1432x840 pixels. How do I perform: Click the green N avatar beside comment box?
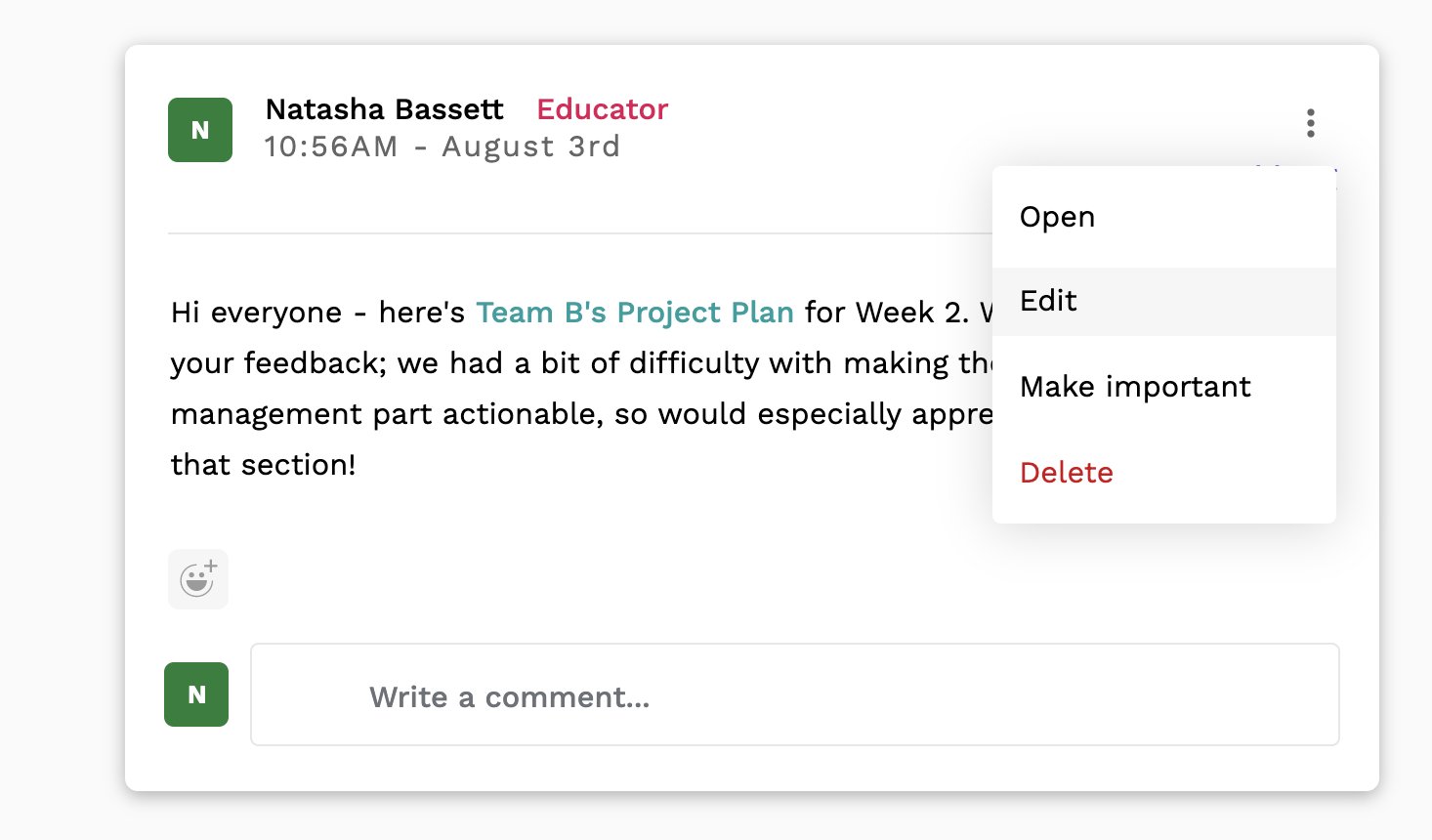coord(196,694)
